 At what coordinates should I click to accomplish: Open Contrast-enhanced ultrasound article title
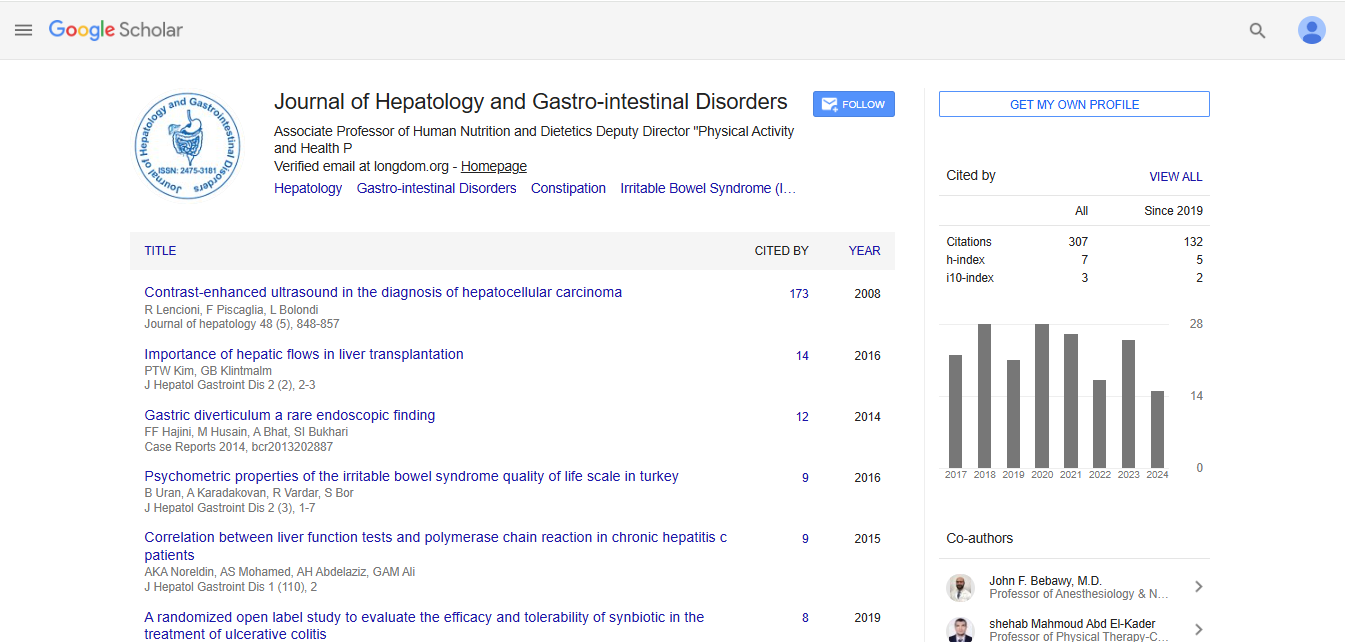coord(383,293)
